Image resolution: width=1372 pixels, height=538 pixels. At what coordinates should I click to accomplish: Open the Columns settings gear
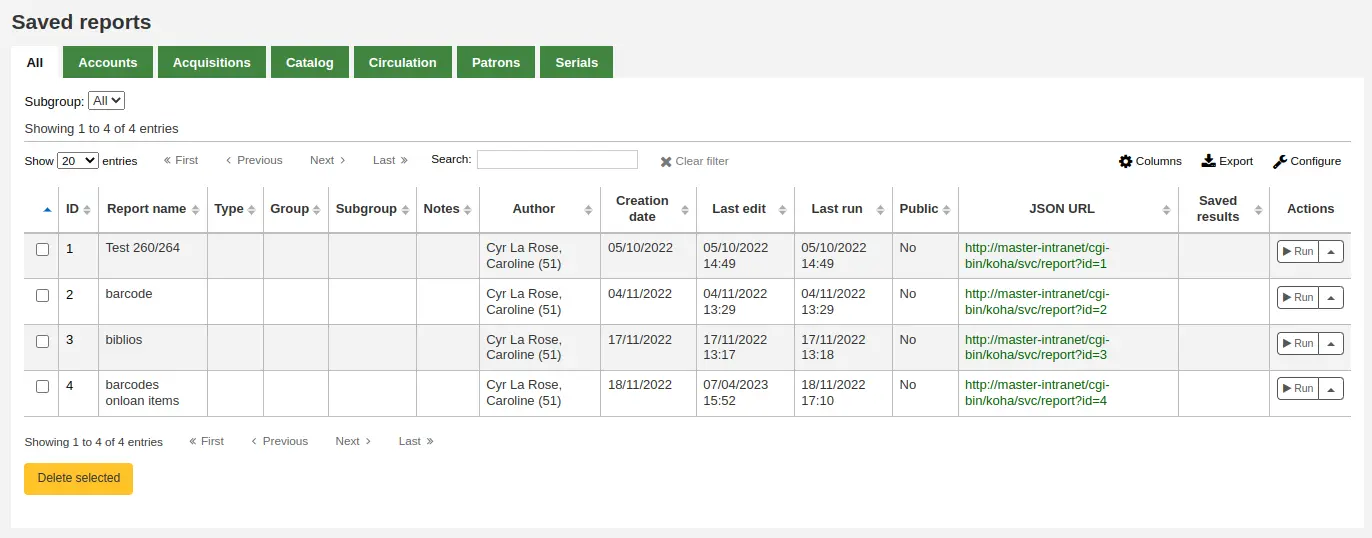coord(1126,161)
